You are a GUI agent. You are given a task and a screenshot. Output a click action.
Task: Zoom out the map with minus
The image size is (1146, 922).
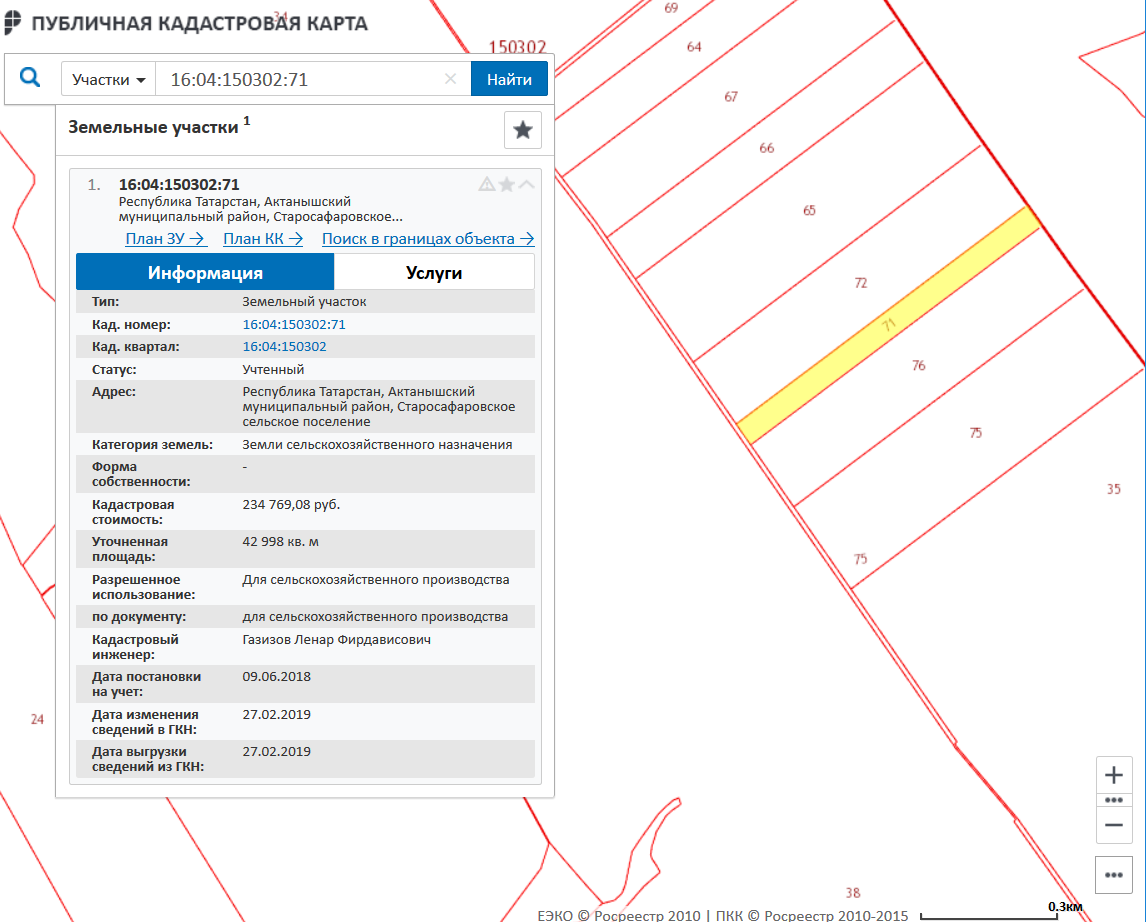click(x=1114, y=825)
